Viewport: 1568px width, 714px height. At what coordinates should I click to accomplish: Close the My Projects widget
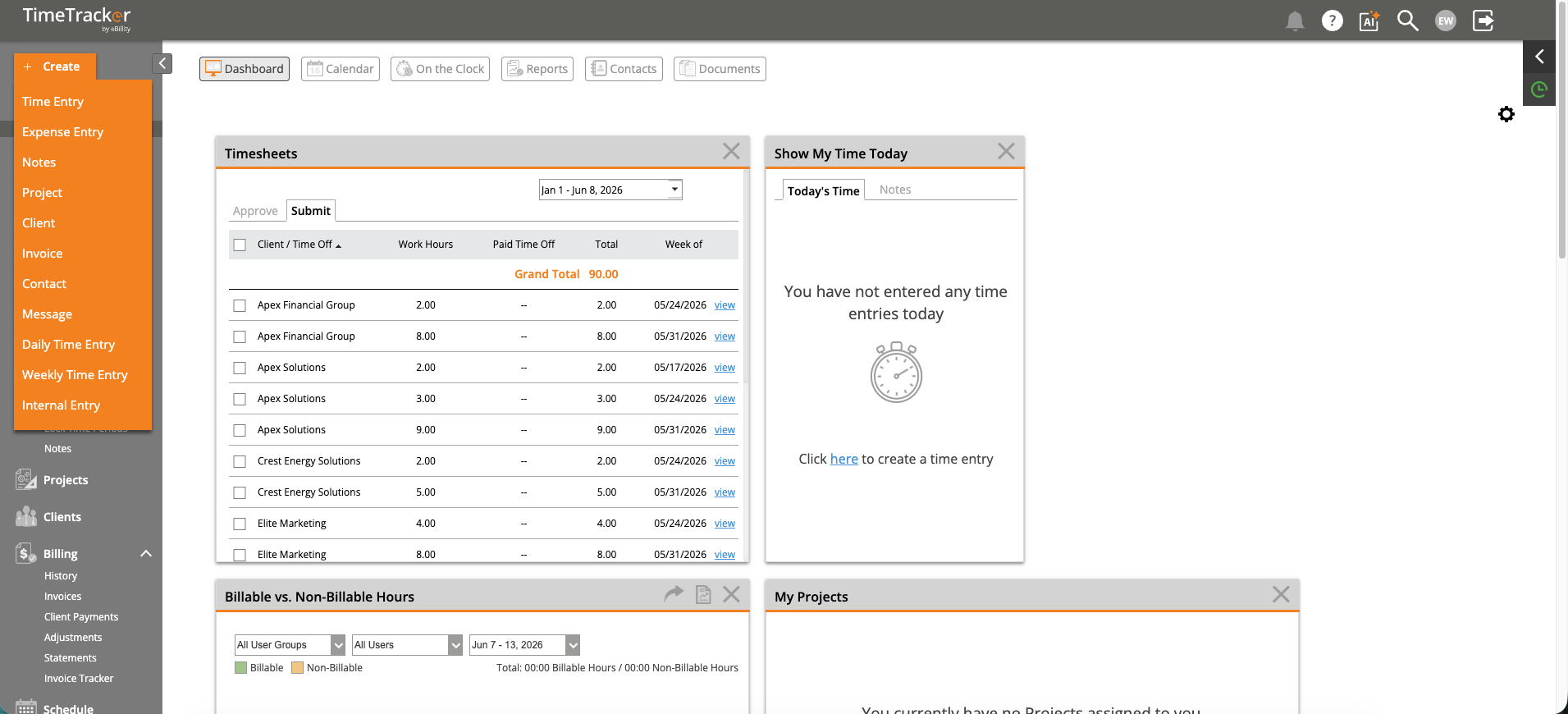point(1281,594)
